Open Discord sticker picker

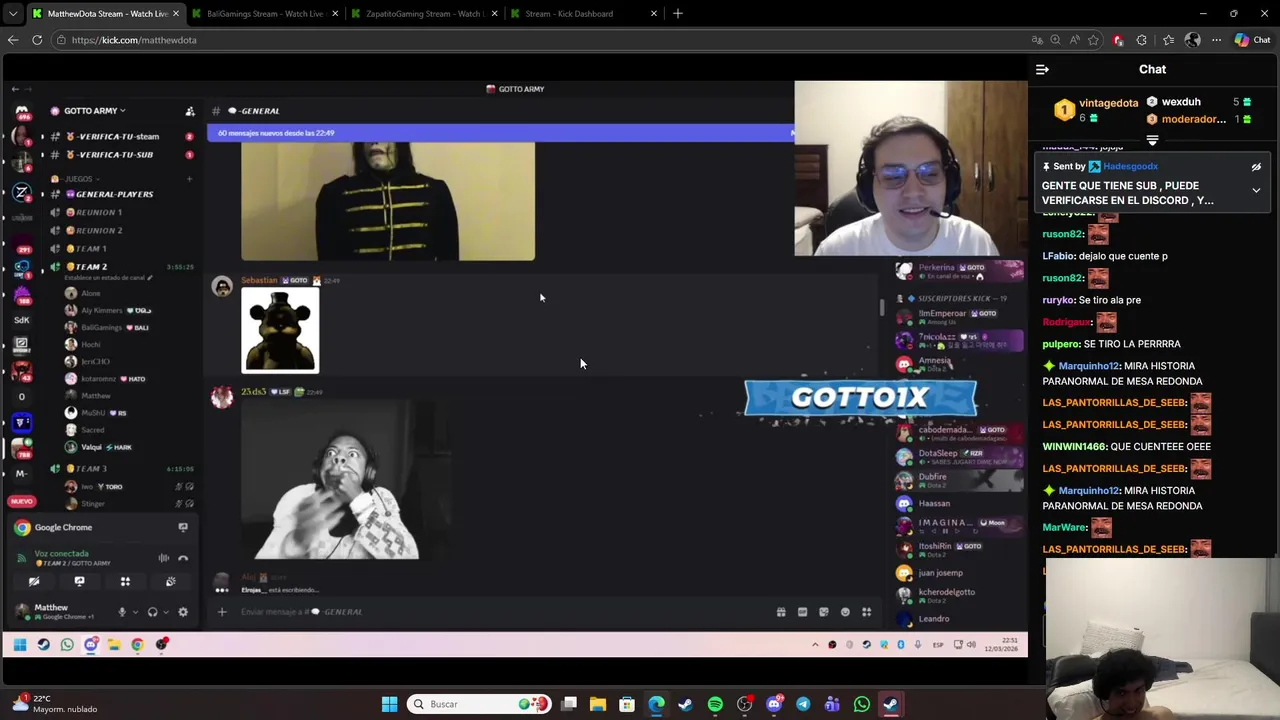coord(824,612)
